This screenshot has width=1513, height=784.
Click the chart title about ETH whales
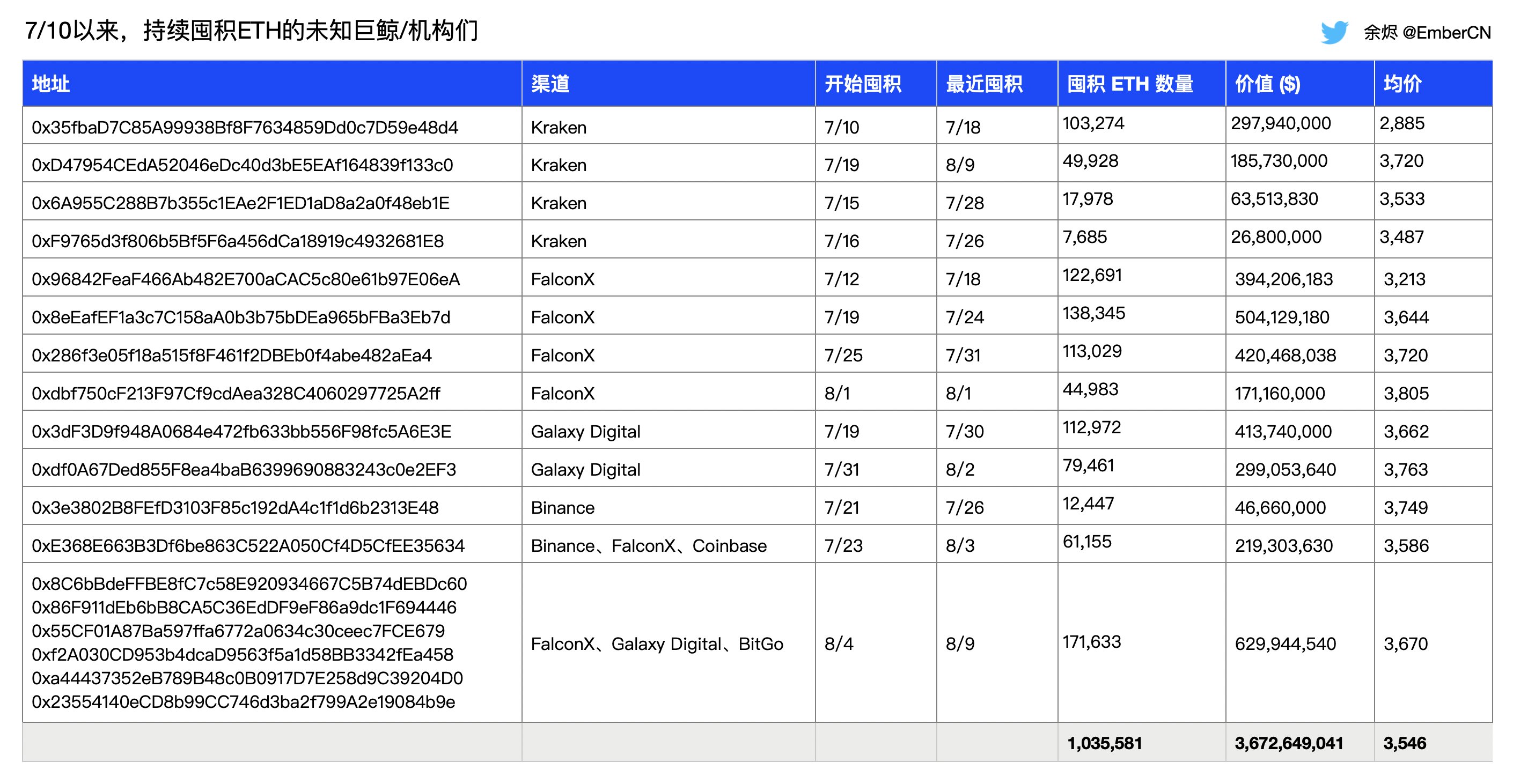[252, 31]
